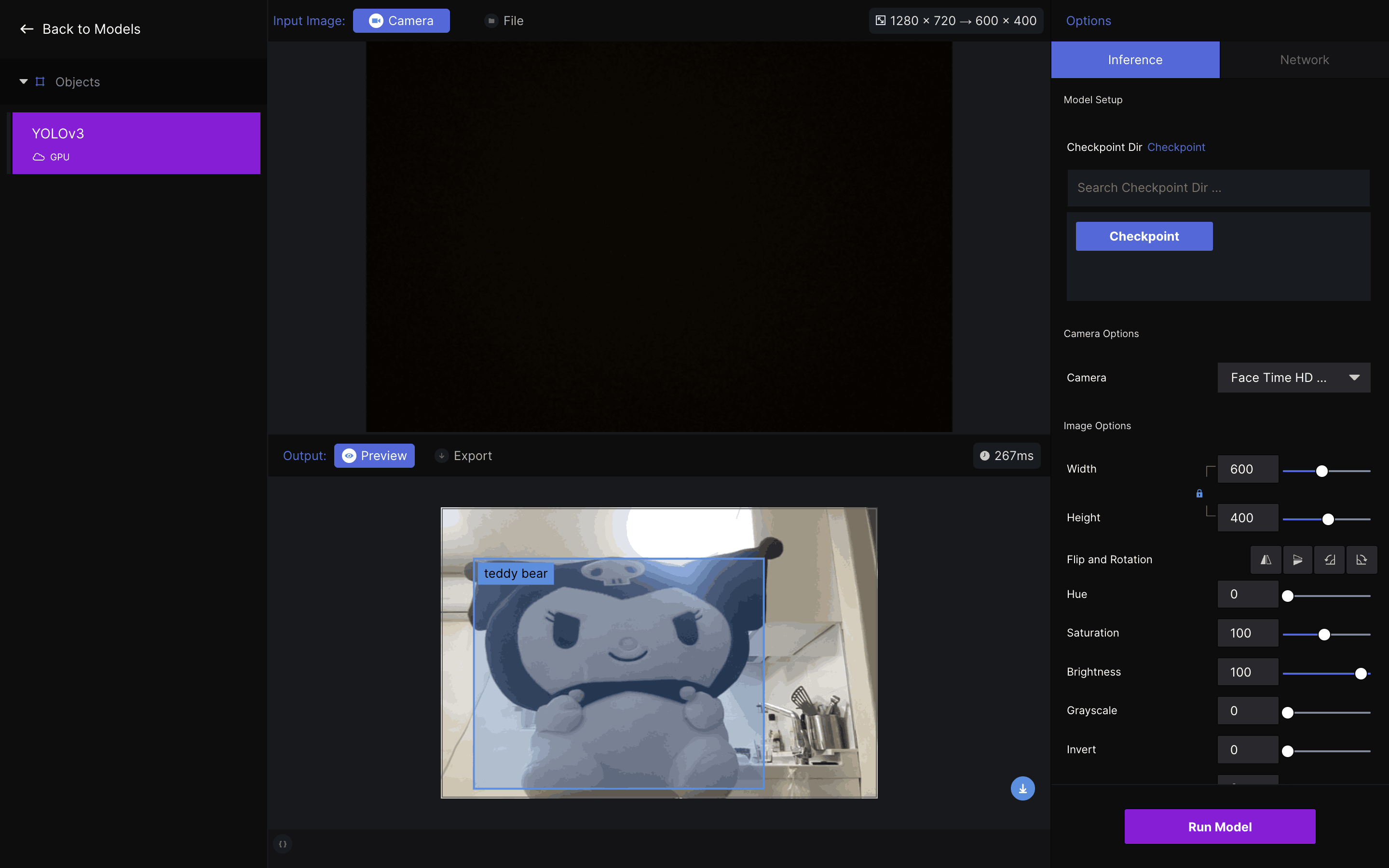Select Camera as input image source
The width and height of the screenshot is (1389, 868).
(401, 21)
